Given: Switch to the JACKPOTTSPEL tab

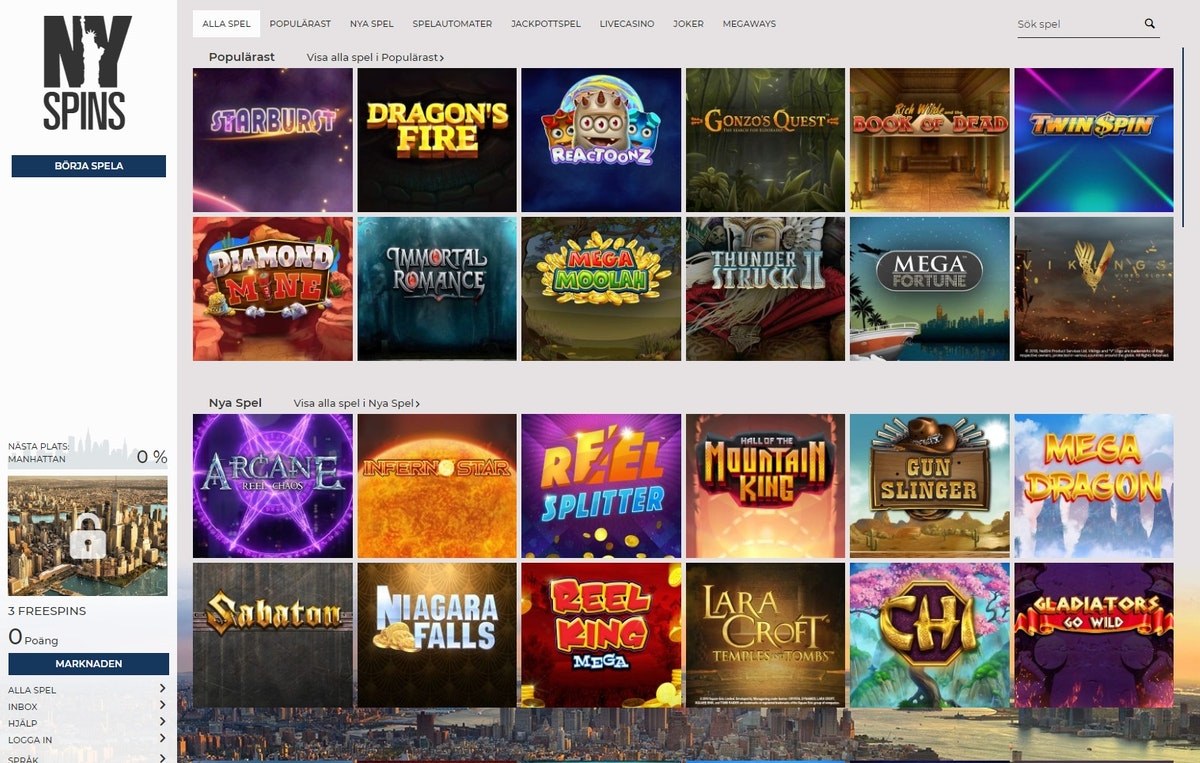Looking at the screenshot, I should [x=545, y=23].
